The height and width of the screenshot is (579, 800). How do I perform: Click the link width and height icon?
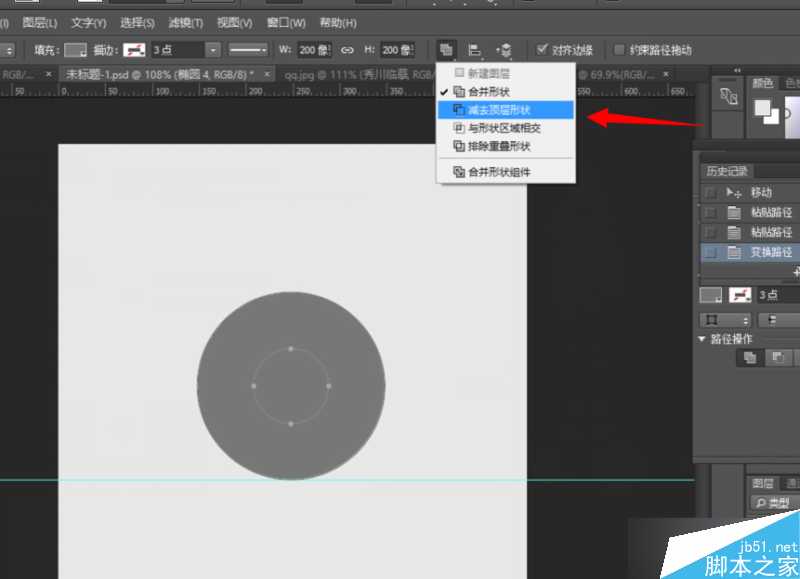tap(348, 49)
